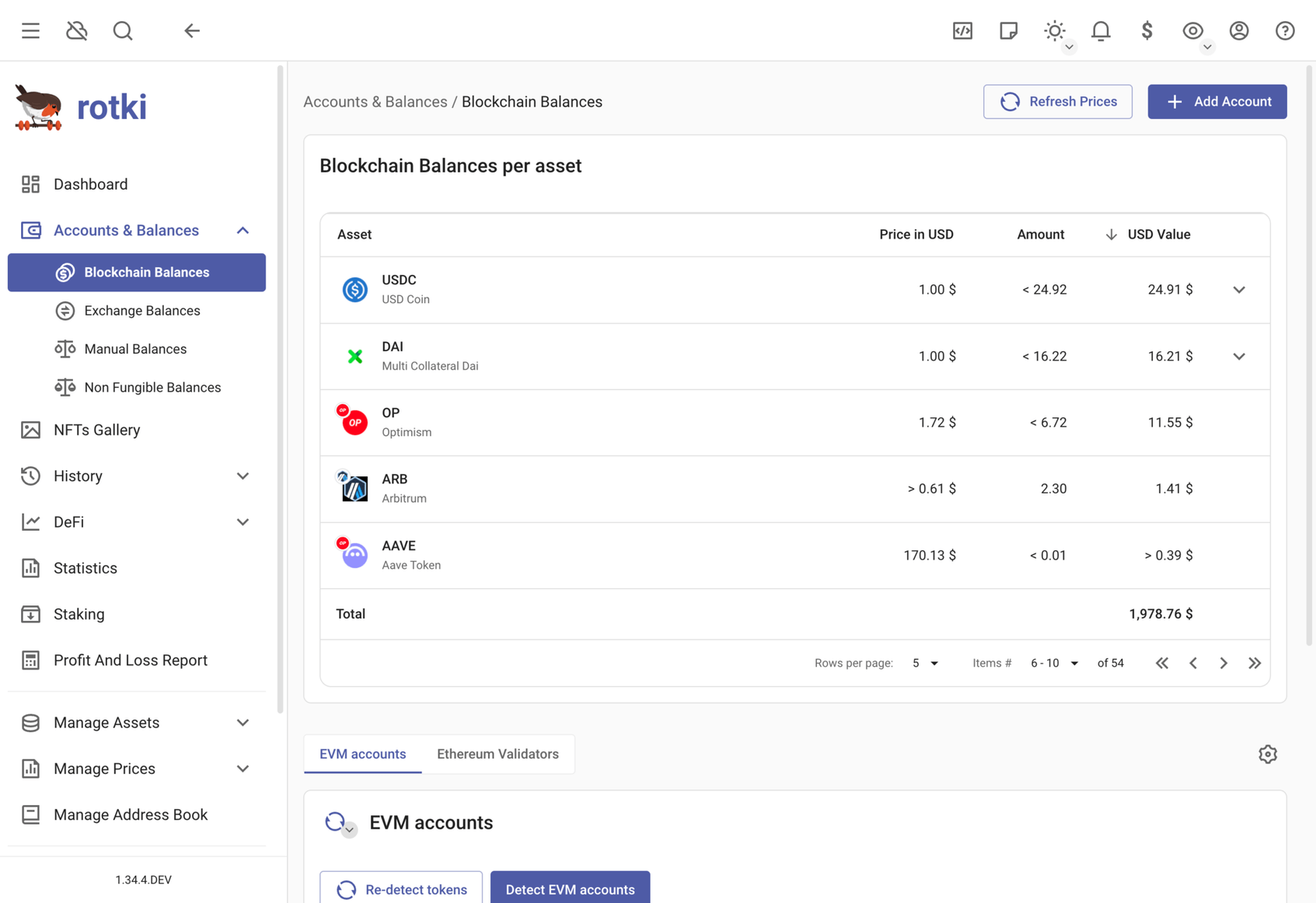Click the OP Optimism asset icon
This screenshot has height=903, width=1316.
click(354, 422)
